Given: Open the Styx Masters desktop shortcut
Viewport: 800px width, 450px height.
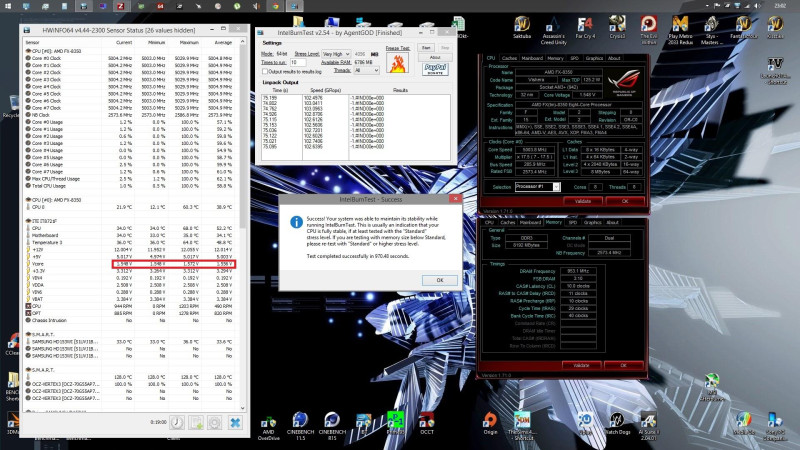Looking at the screenshot, I should [x=711, y=30].
